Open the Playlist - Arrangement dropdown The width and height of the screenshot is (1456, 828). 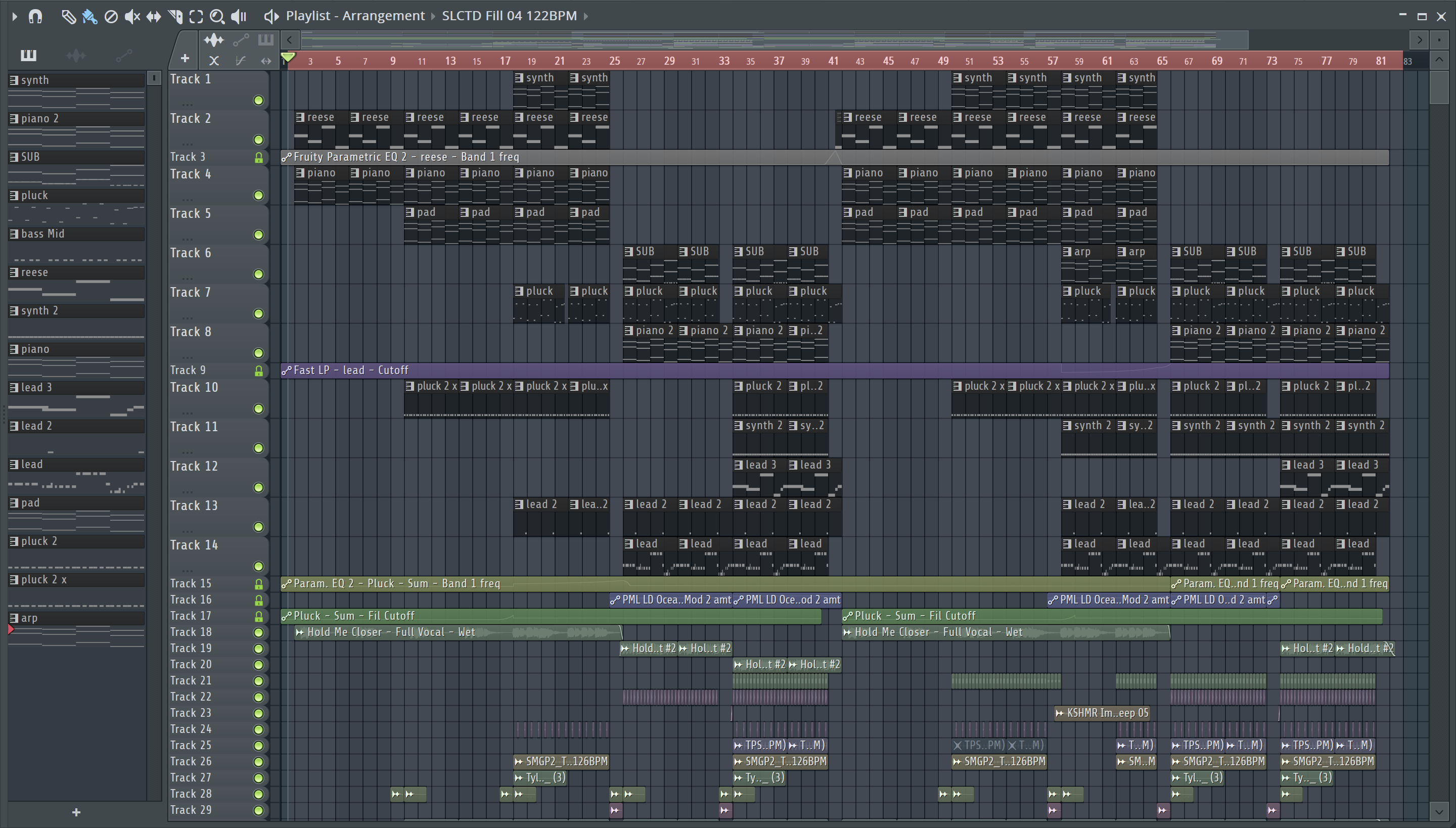coord(355,15)
